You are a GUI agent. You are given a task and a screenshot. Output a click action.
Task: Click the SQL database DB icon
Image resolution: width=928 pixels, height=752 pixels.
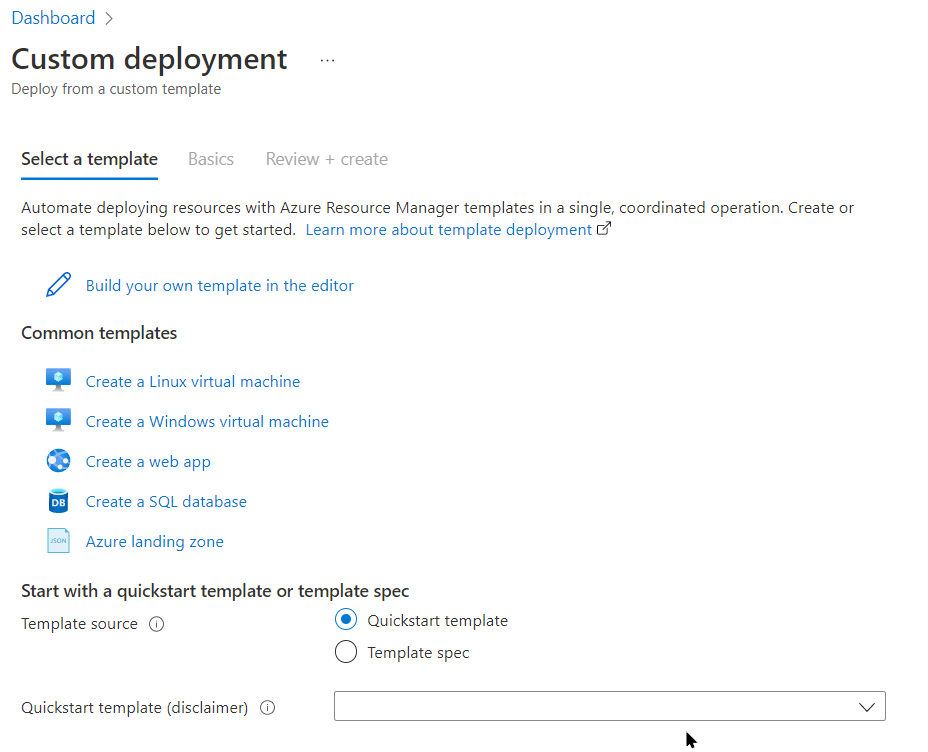pyautogui.click(x=59, y=501)
